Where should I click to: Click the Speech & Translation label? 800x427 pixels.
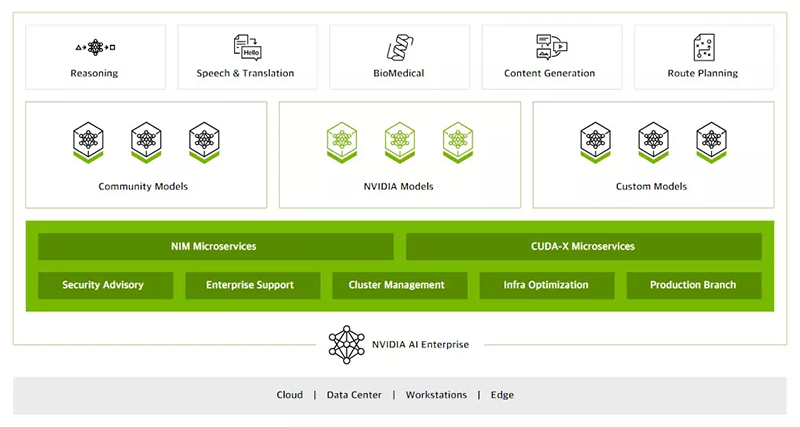coord(245,73)
